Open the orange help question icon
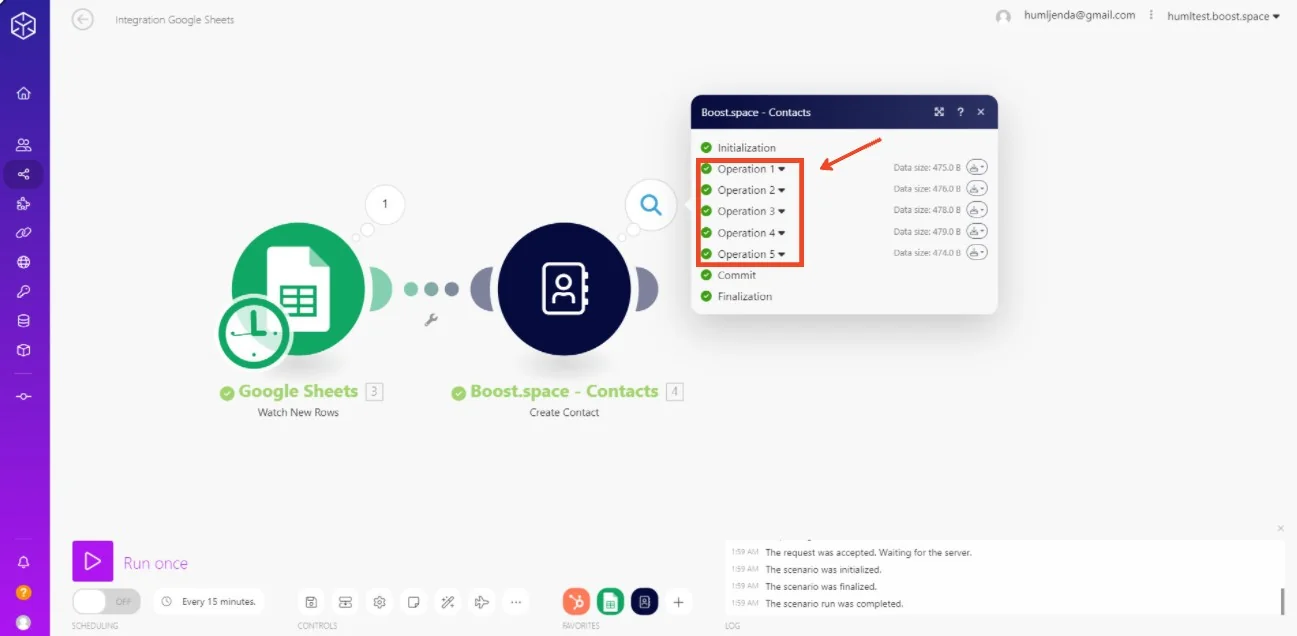This screenshot has width=1297, height=636. (x=24, y=593)
